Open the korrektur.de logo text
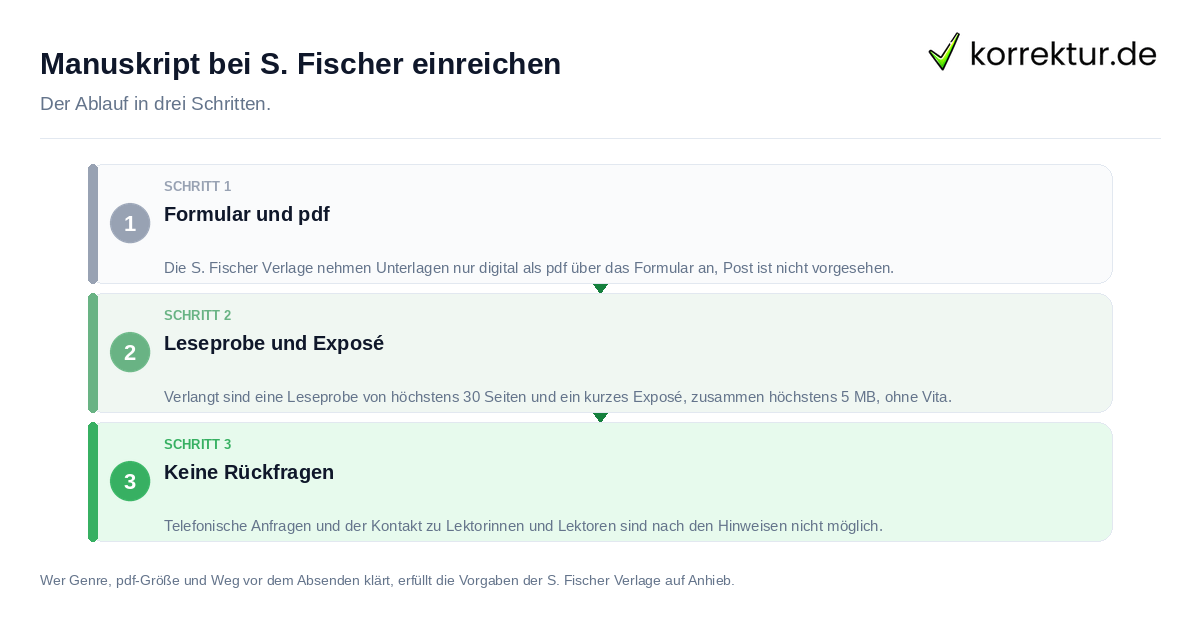1200x630 pixels. (x=1063, y=53)
